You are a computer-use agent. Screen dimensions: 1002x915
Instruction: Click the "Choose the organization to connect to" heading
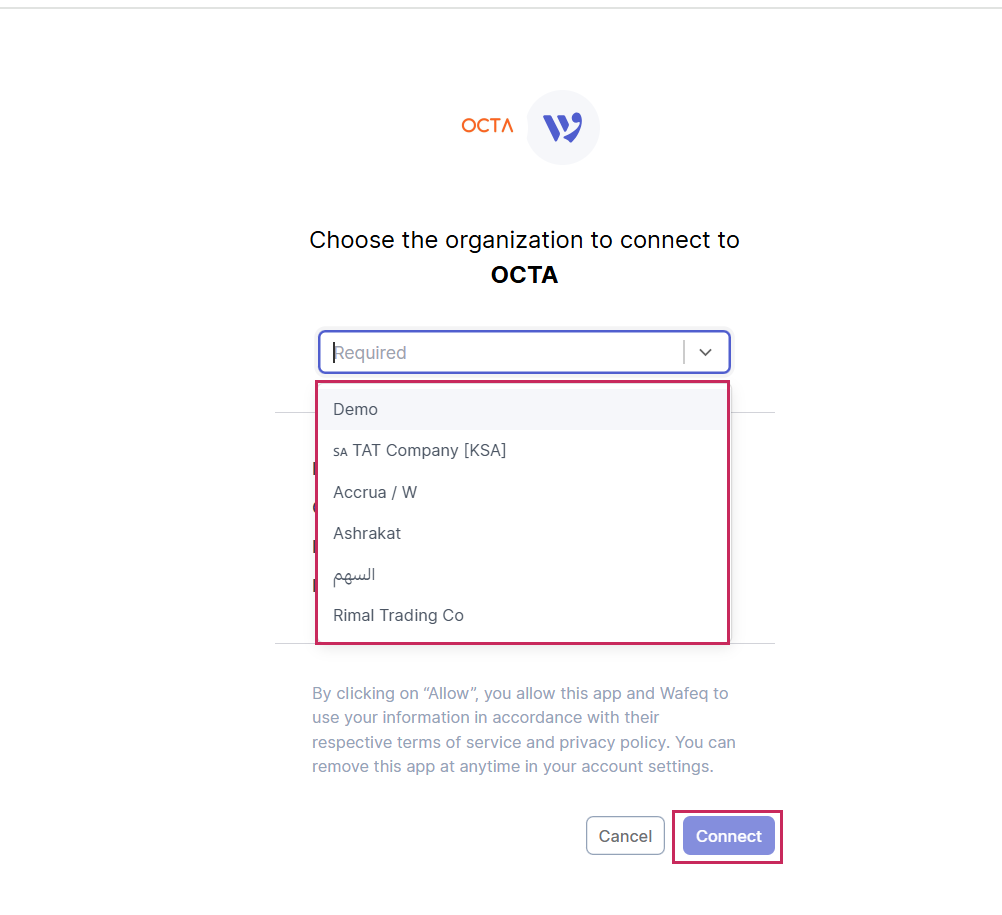(524, 240)
